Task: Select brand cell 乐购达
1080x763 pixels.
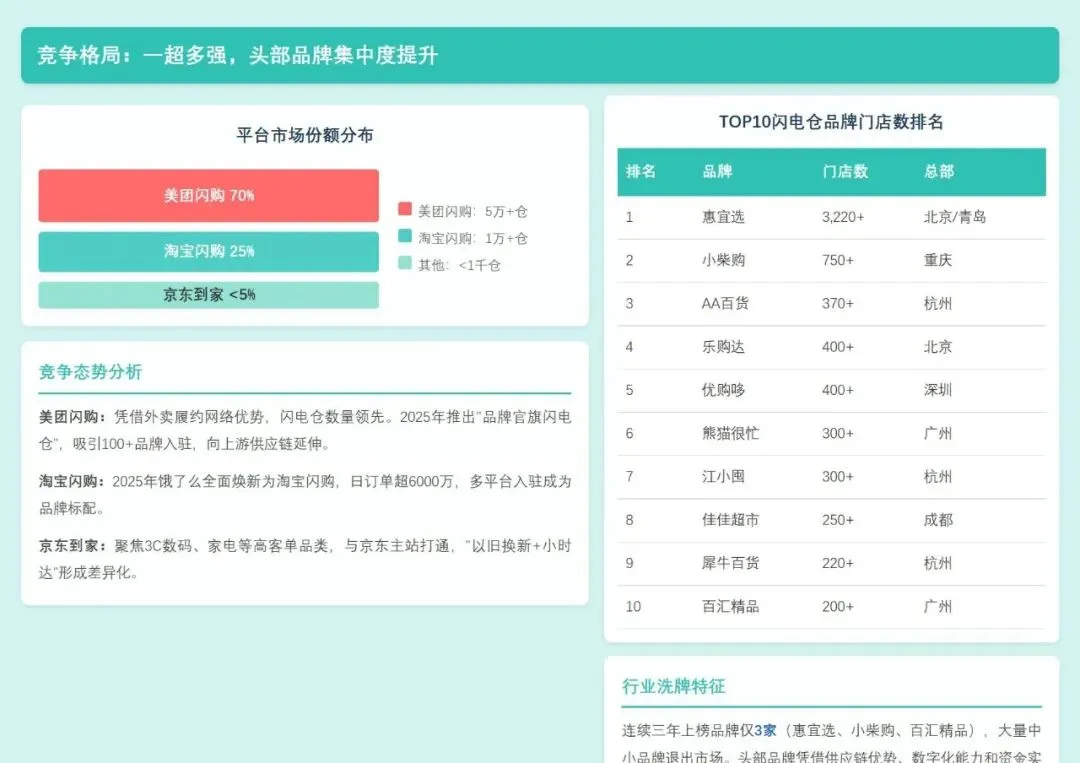Action: (723, 347)
